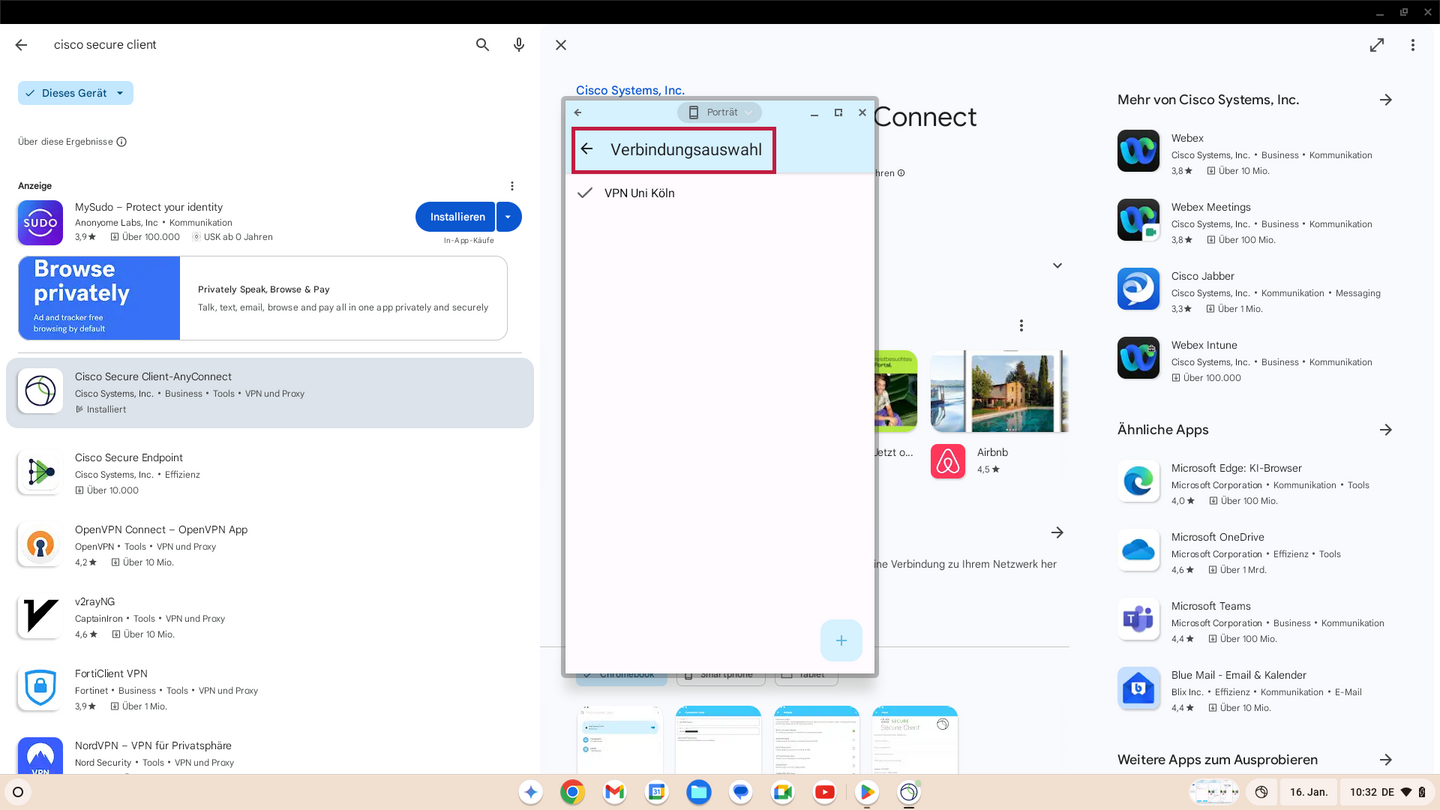This screenshot has width=1440, height=810.
Task: Expand Mehr von Cisco Systems, Inc. arrow
Action: coord(1386,100)
